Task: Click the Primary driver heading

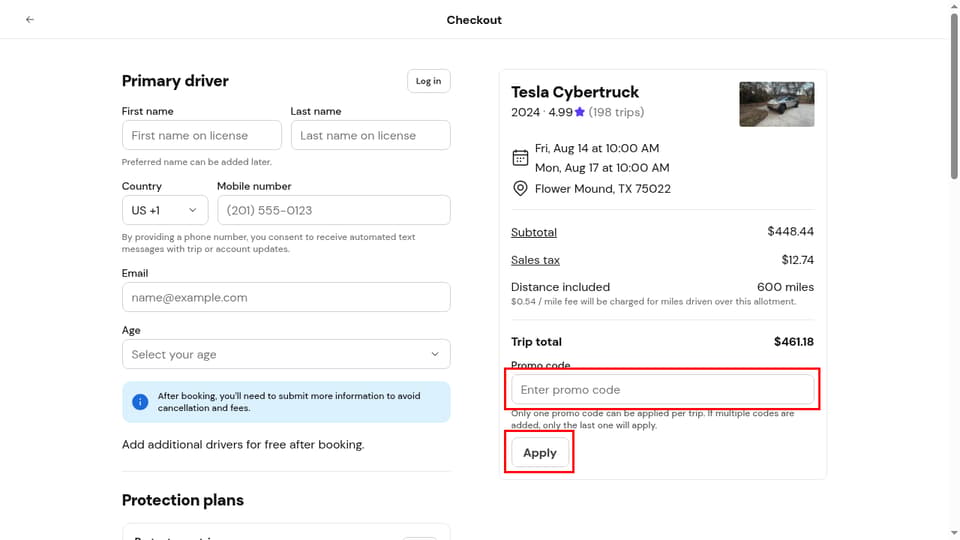Action: click(x=175, y=81)
